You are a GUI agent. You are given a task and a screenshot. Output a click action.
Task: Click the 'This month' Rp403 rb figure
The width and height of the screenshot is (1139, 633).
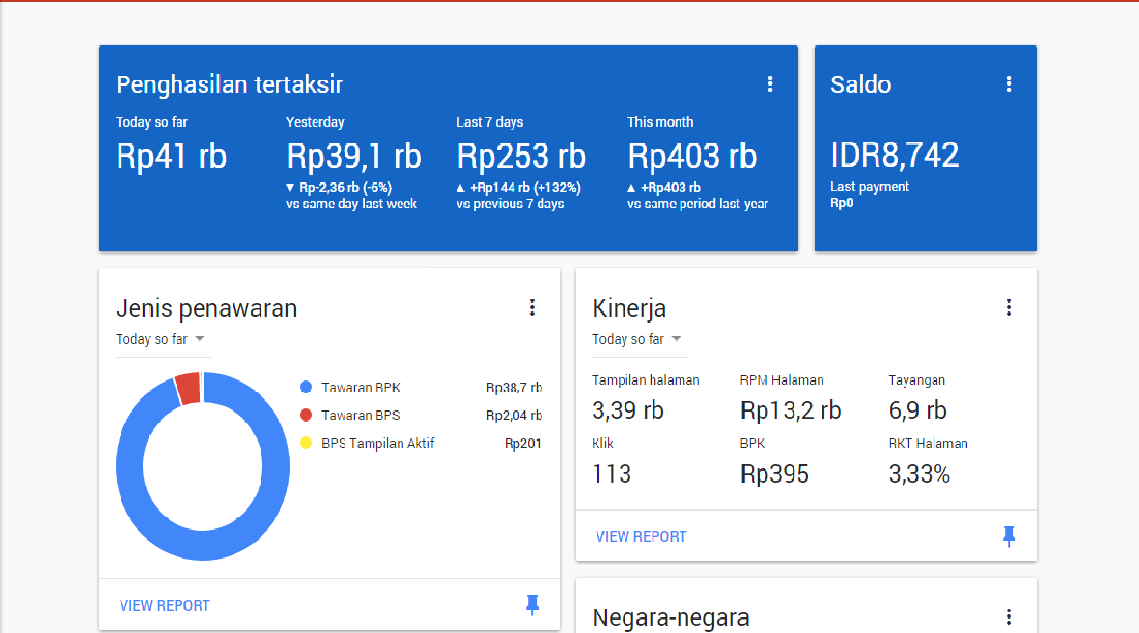[692, 156]
